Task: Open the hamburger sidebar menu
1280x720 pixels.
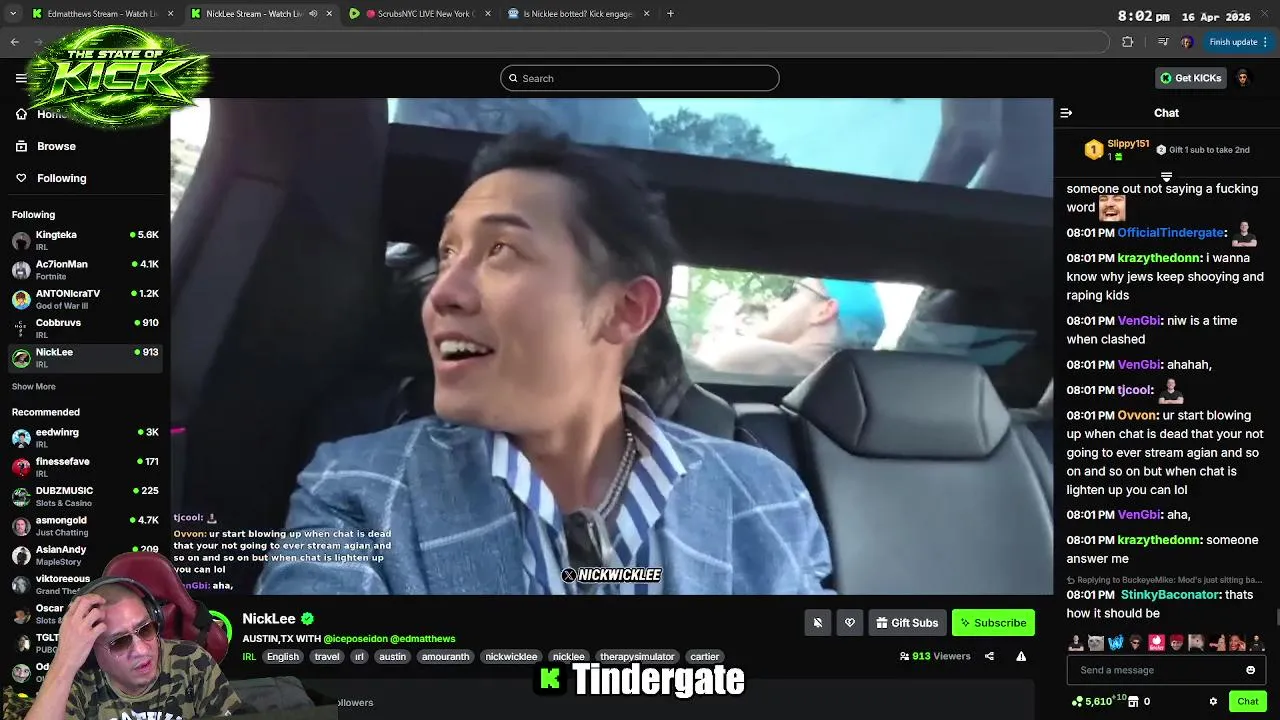Action: 21,78
